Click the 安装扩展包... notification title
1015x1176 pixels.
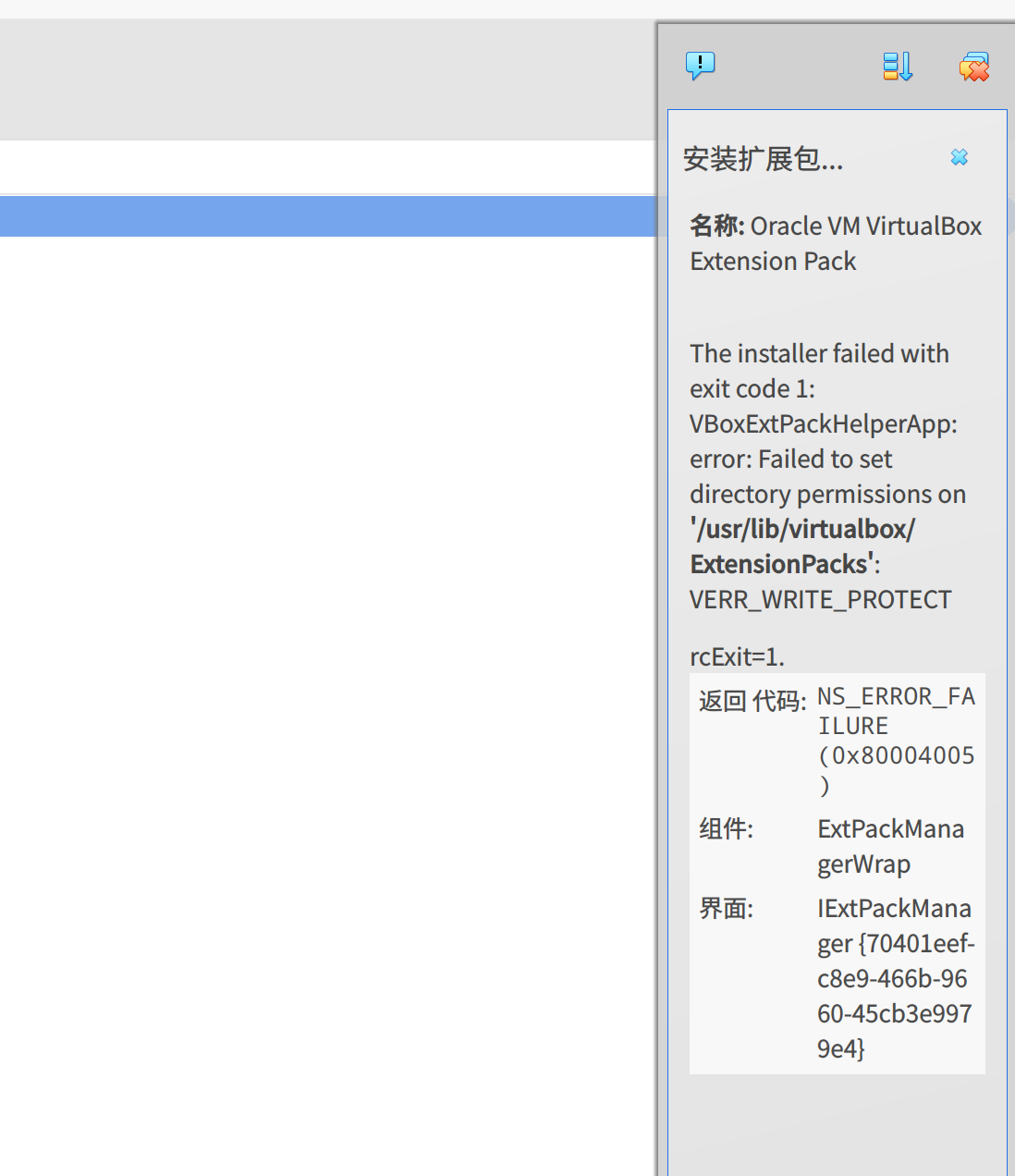763,159
